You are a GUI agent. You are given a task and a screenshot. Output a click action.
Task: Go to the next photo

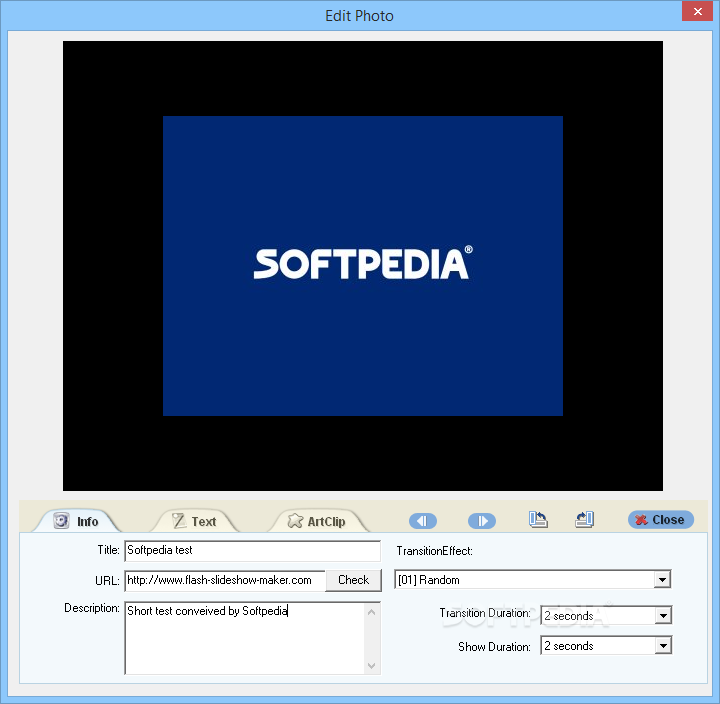(x=482, y=521)
